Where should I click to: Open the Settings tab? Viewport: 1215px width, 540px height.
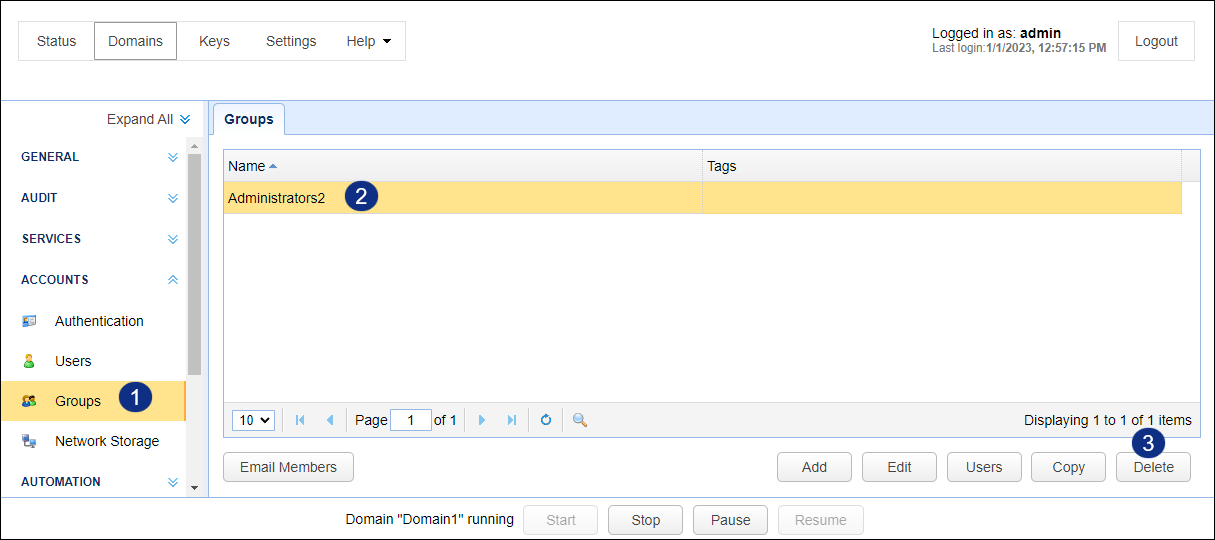click(x=291, y=41)
